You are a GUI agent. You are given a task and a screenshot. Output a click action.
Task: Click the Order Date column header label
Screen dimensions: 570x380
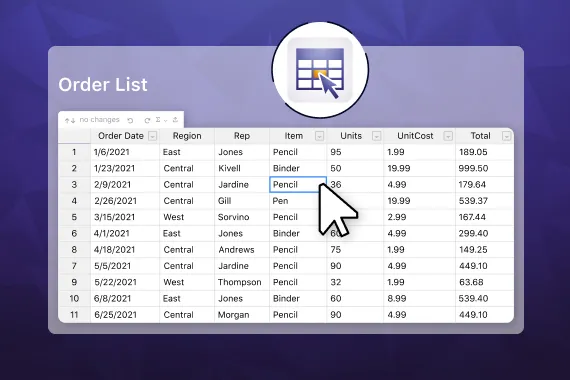click(121, 136)
